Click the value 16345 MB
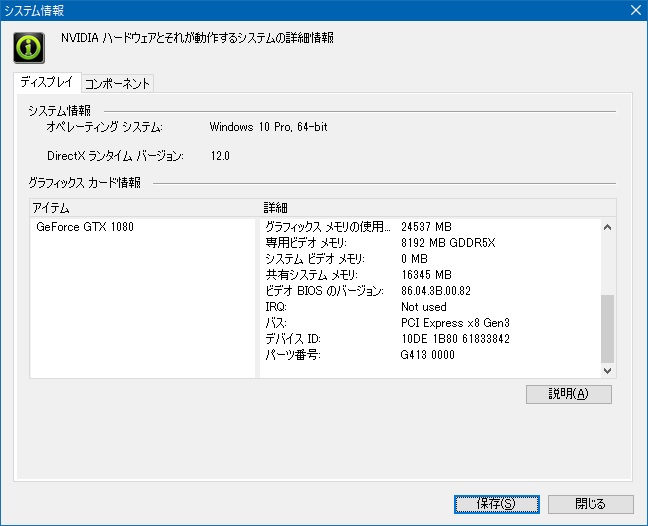648x526 pixels. [x=426, y=275]
